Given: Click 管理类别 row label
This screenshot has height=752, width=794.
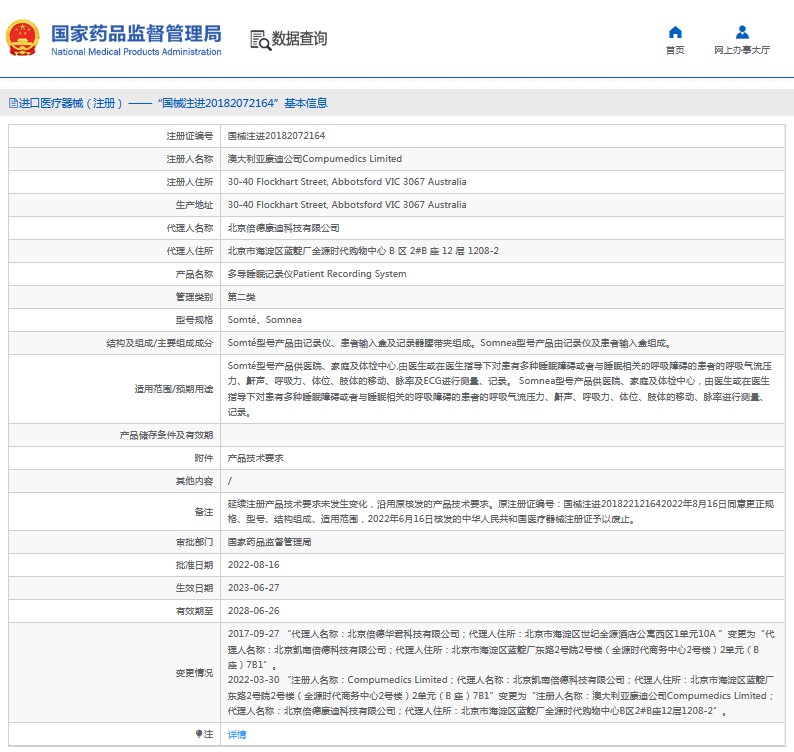Looking at the screenshot, I should [194, 297].
